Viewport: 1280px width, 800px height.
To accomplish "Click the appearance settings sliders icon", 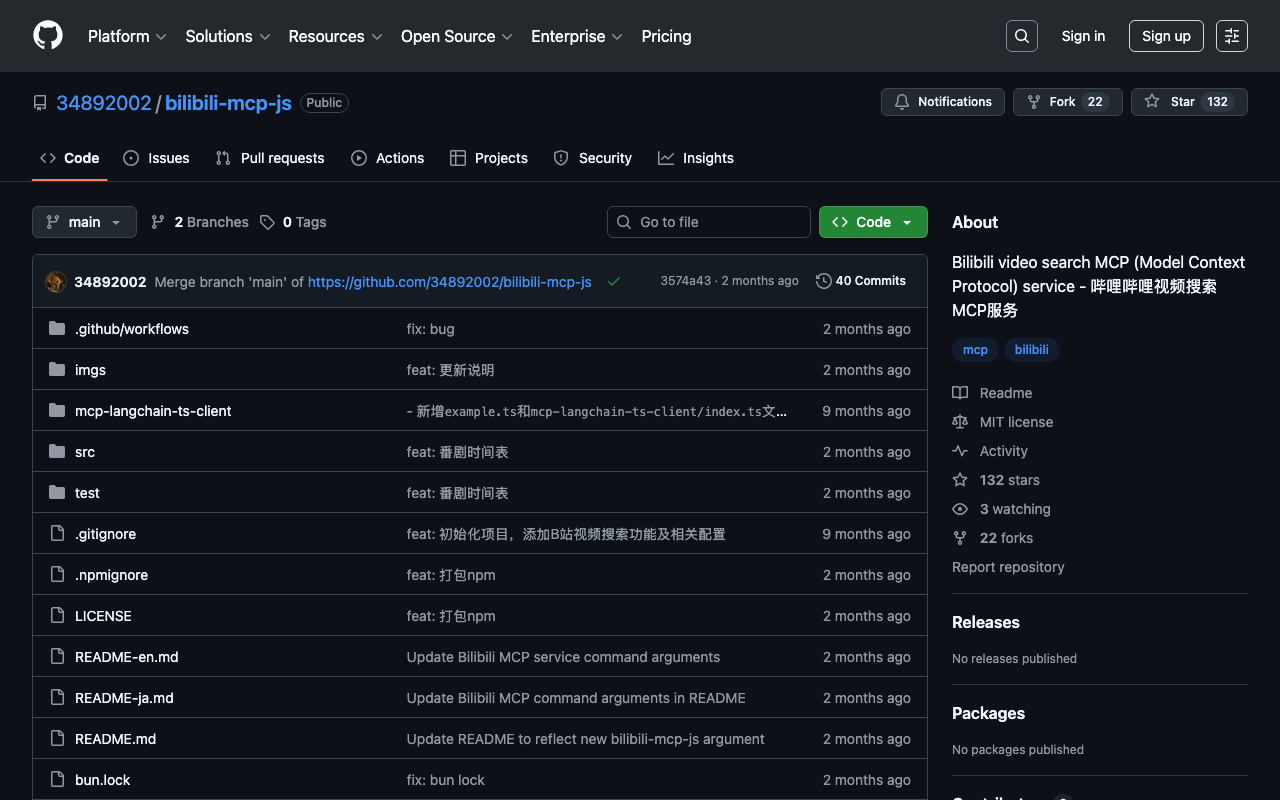I will [x=1231, y=36].
